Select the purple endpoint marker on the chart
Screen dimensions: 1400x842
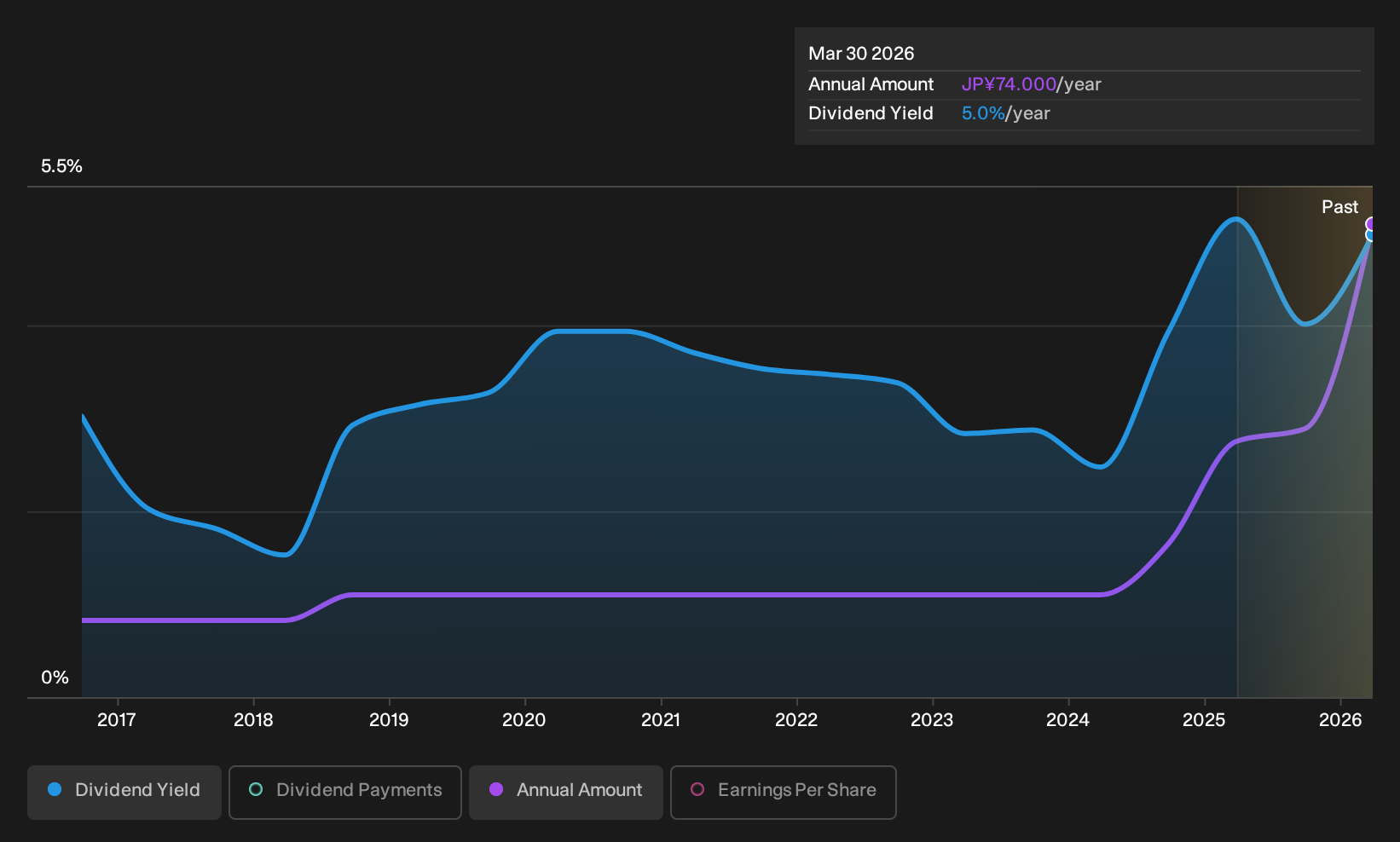pos(1370,224)
